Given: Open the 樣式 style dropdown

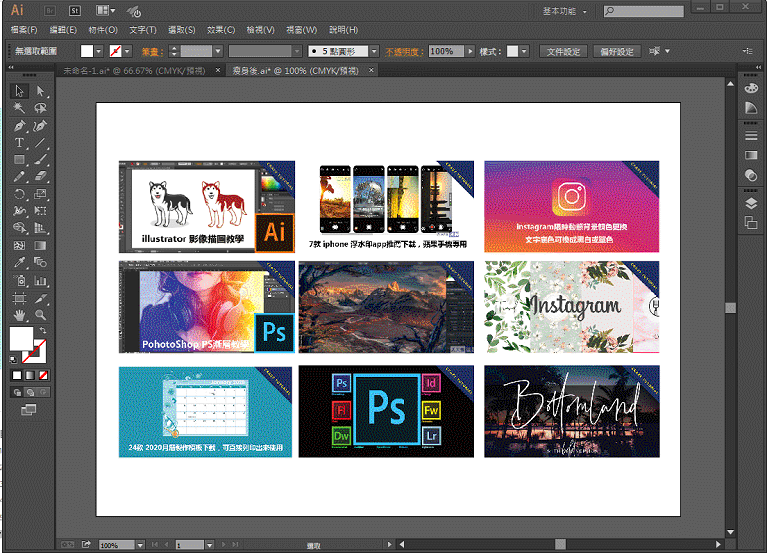Looking at the screenshot, I should tap(524, 51).
